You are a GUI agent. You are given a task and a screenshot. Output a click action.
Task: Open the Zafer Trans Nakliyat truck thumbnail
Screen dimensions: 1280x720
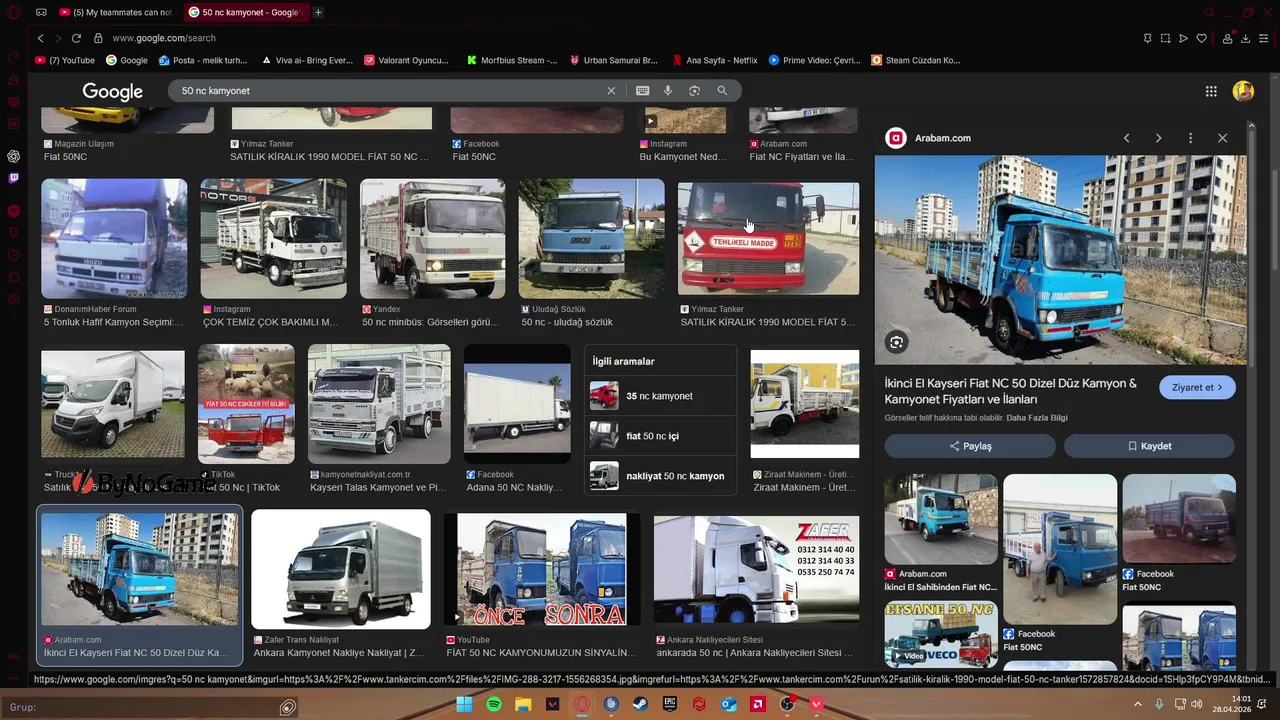340,569
